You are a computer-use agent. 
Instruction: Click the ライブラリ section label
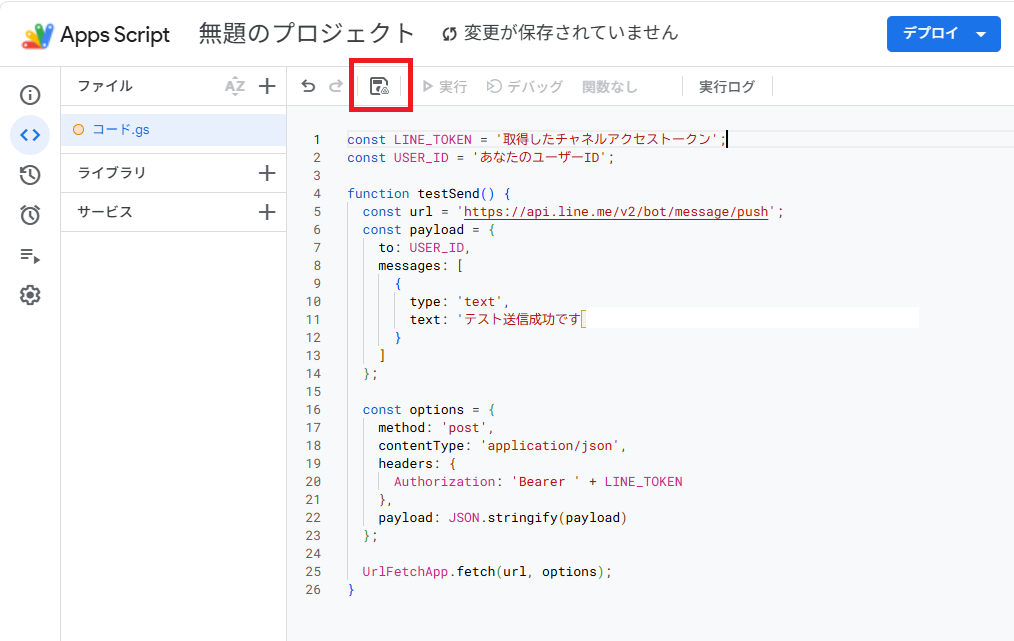click(112, 173)
